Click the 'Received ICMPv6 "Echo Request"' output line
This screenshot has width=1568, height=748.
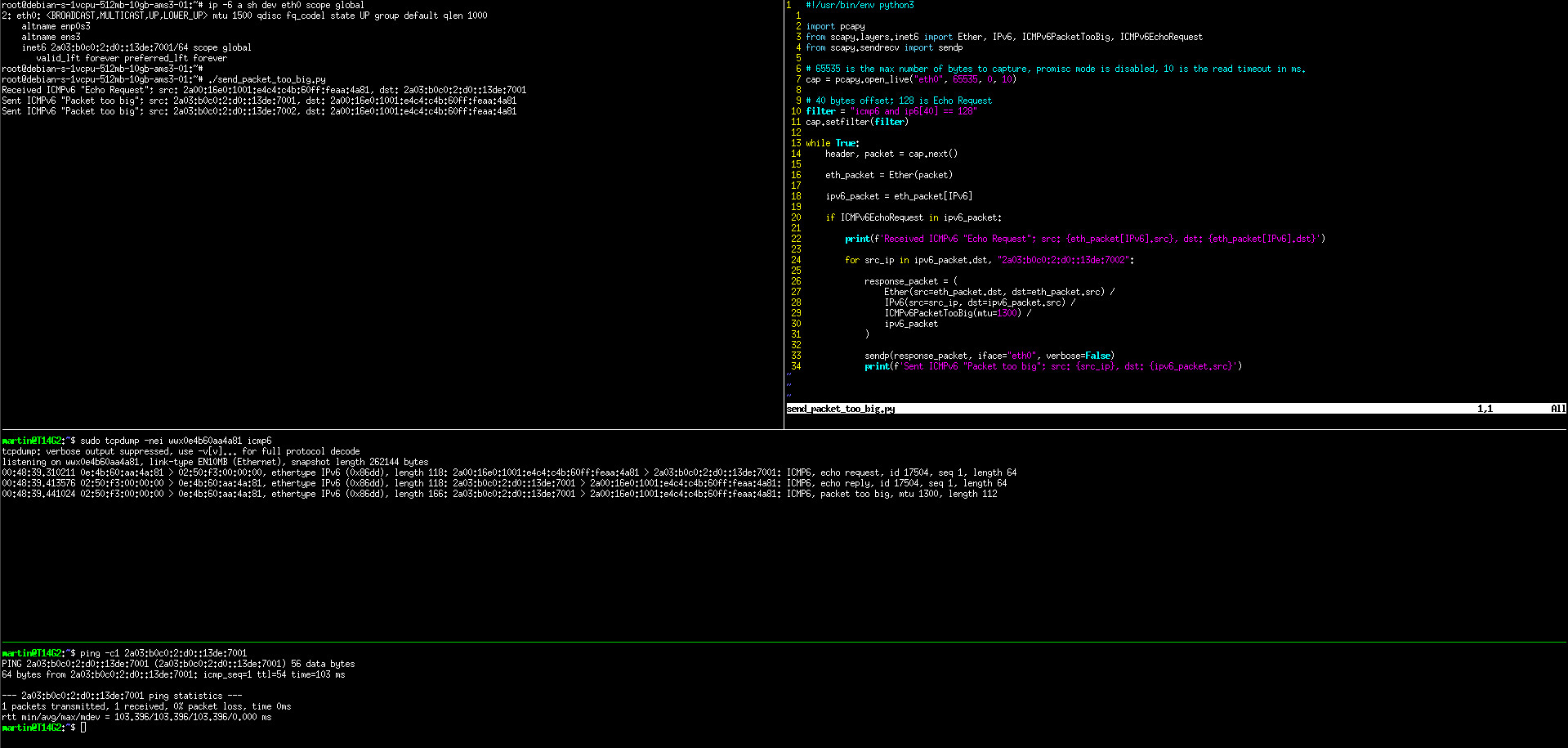pyautogui.click(x=263, y=91)
